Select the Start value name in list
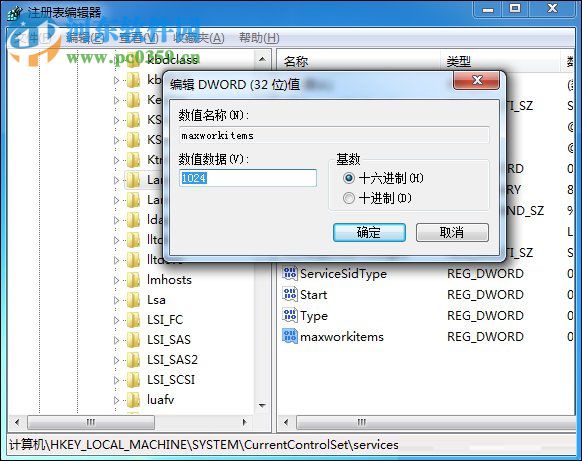This screenshot has height=461, width=582. tap(313, 295)
